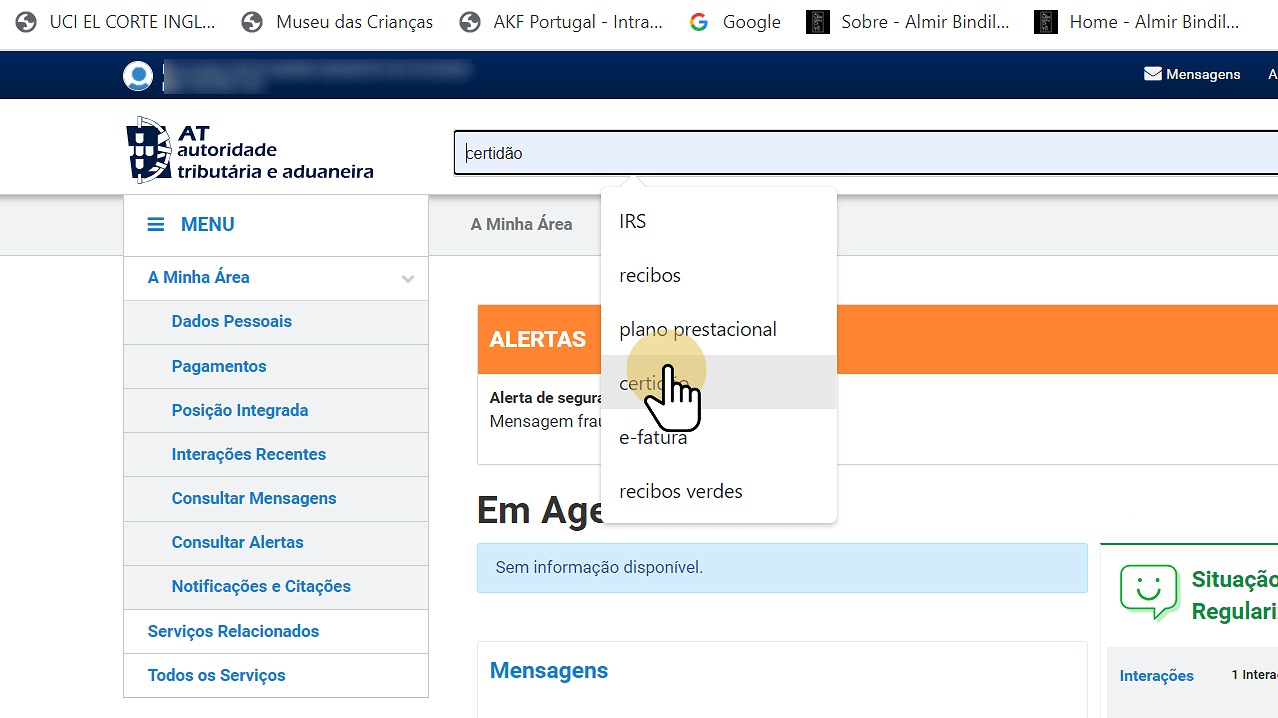1278x718 pixels.
Task: Open Dados Pessoais in the sidebar
Action: 232,322
